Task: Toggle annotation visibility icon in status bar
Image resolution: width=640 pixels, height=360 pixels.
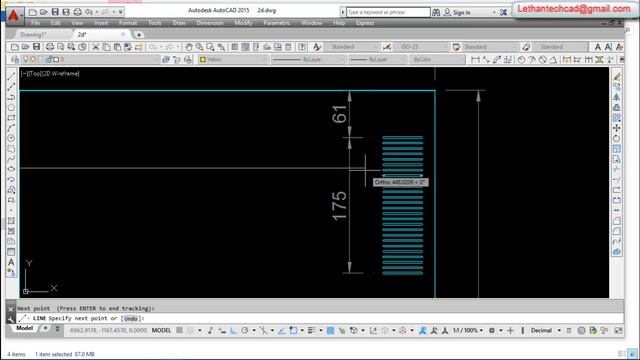Action: pyautogui.click(x=423, y=330)
